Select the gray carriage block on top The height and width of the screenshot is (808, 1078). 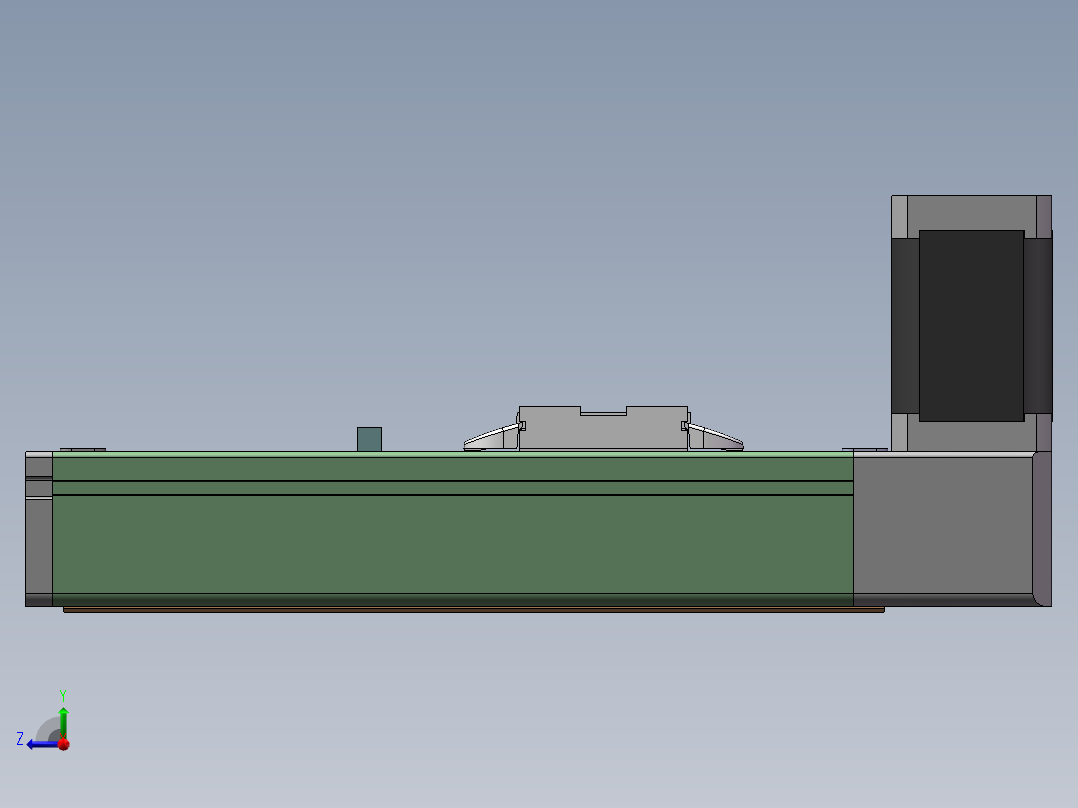click(603, 428)
